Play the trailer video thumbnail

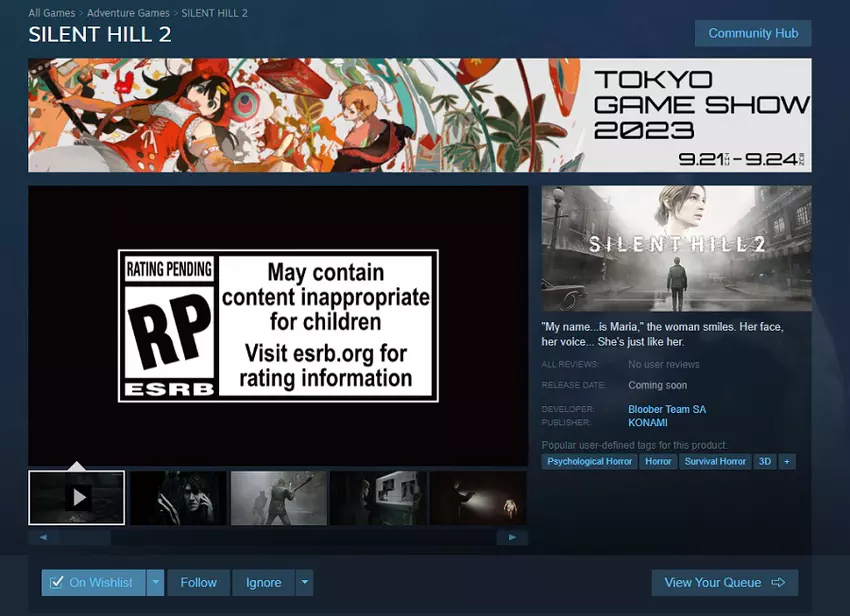click(x=77, y=497)
